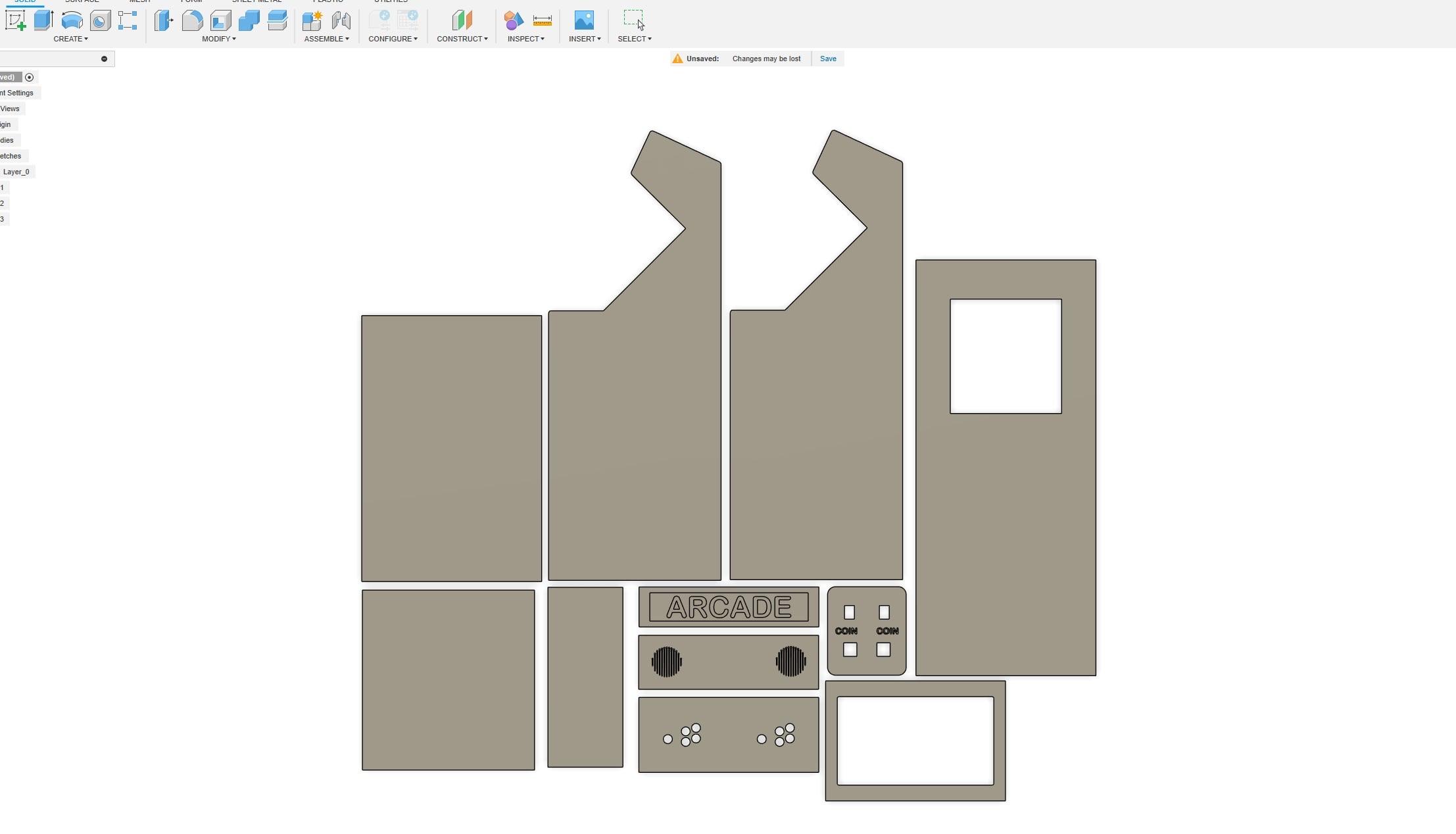This screenshot has height=834, width=1456.
Task: Select the narrow tall rectangle panel
Action: click(585, 677)
